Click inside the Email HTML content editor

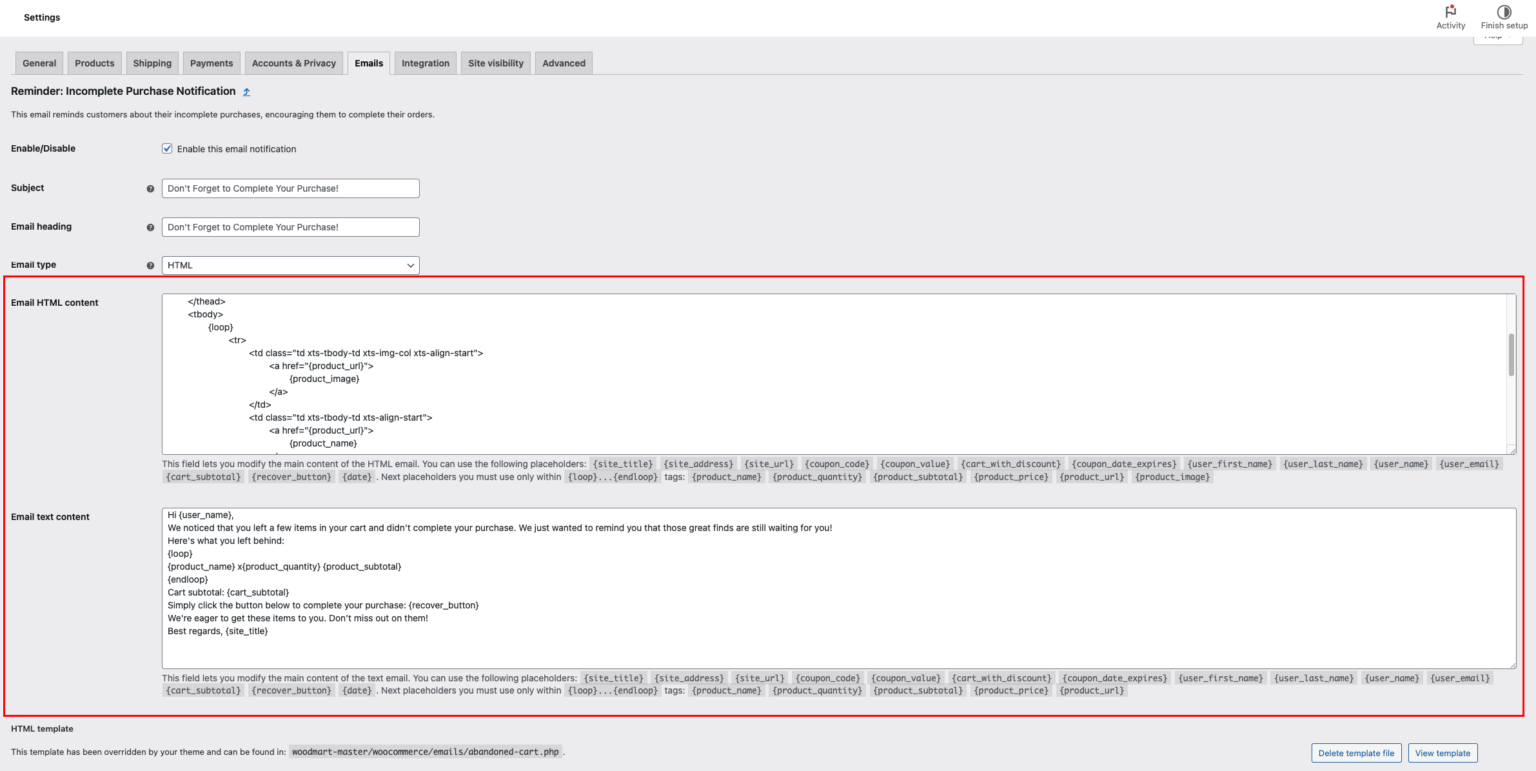[838, 374]
